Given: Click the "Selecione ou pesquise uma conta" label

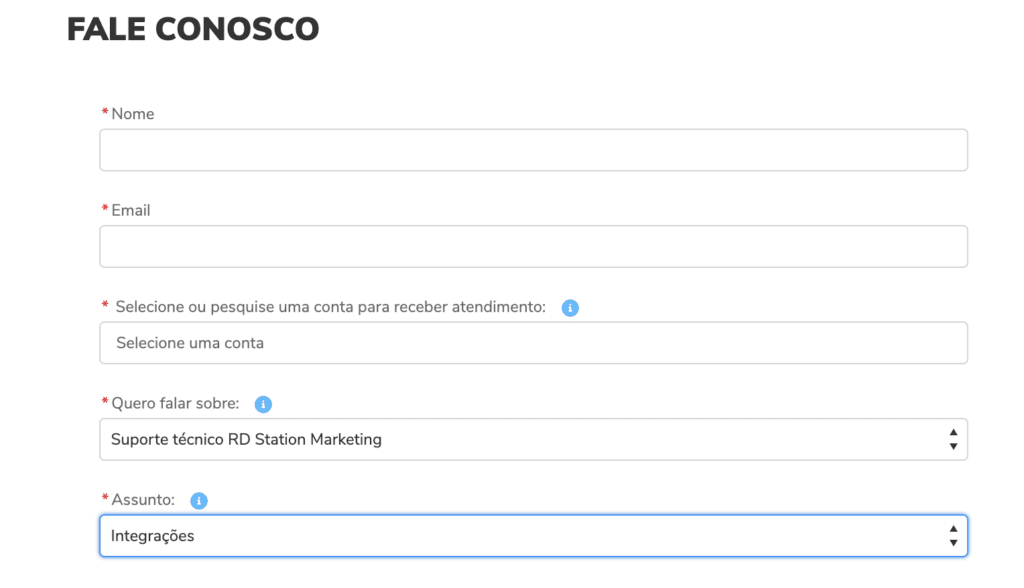Looking at the screenshot, I should [330, 307].
